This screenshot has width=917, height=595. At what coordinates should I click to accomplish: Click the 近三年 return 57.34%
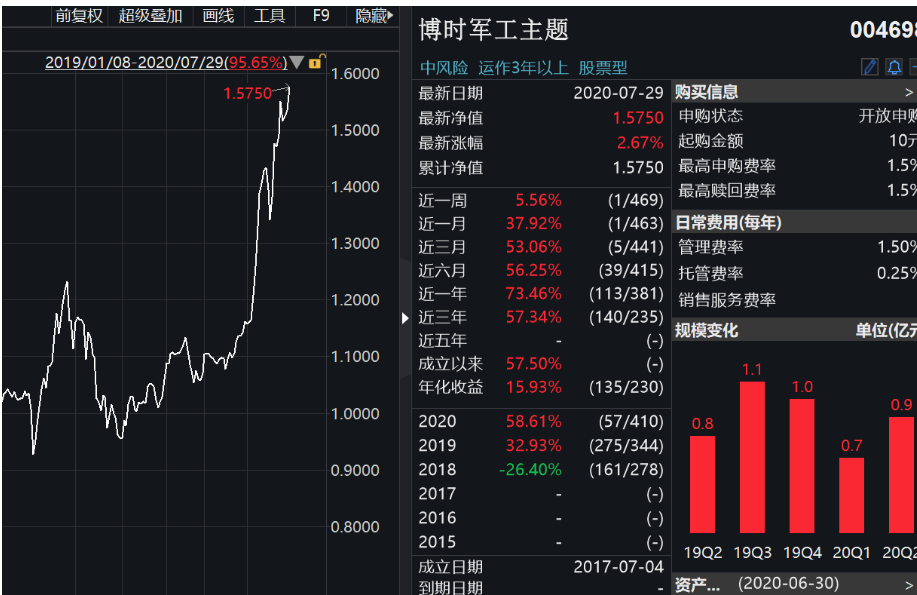(533, 317)
